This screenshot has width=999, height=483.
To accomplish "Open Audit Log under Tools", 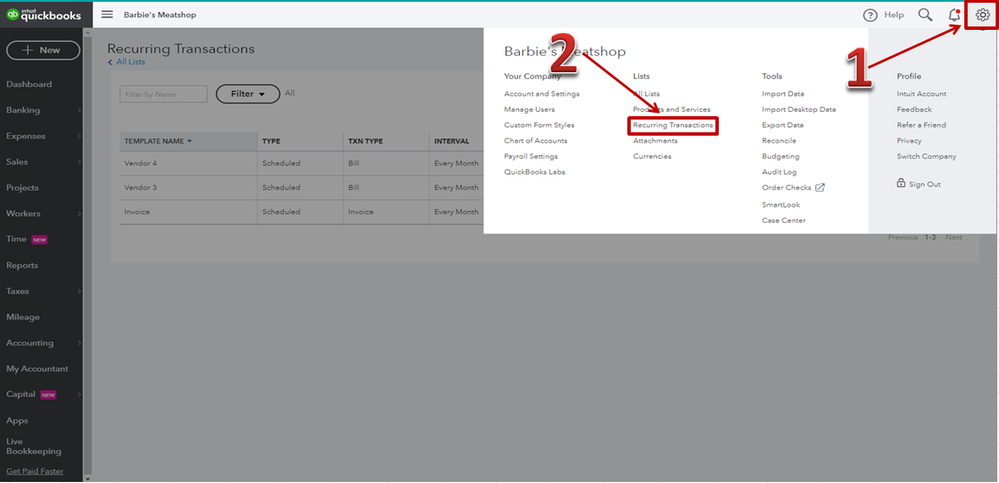I will pos(779,172).
